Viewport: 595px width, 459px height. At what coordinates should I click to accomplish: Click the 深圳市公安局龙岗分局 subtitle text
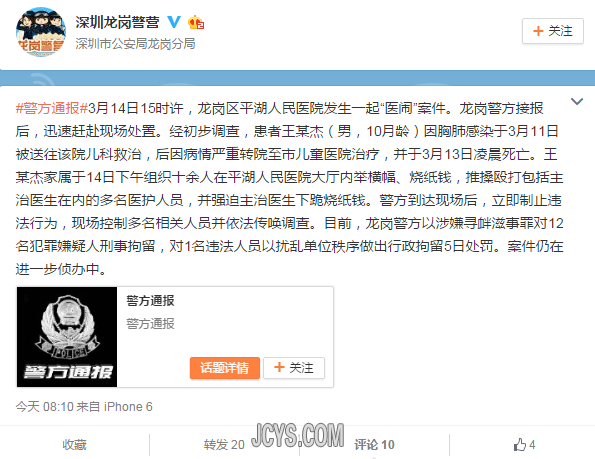coord(135,44)
